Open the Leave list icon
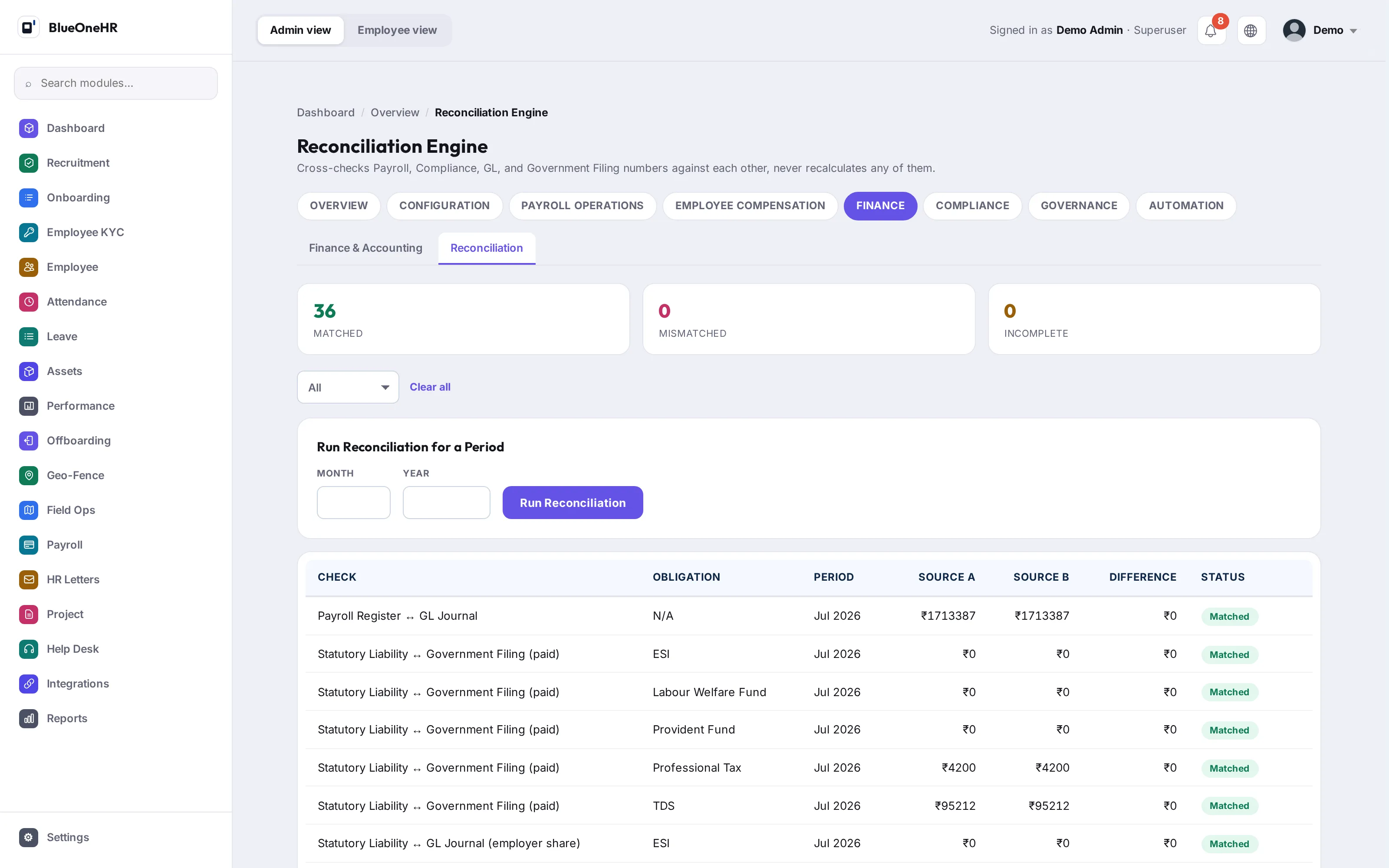This screenshot has height=868, width=1389. (x=29, y=336)
